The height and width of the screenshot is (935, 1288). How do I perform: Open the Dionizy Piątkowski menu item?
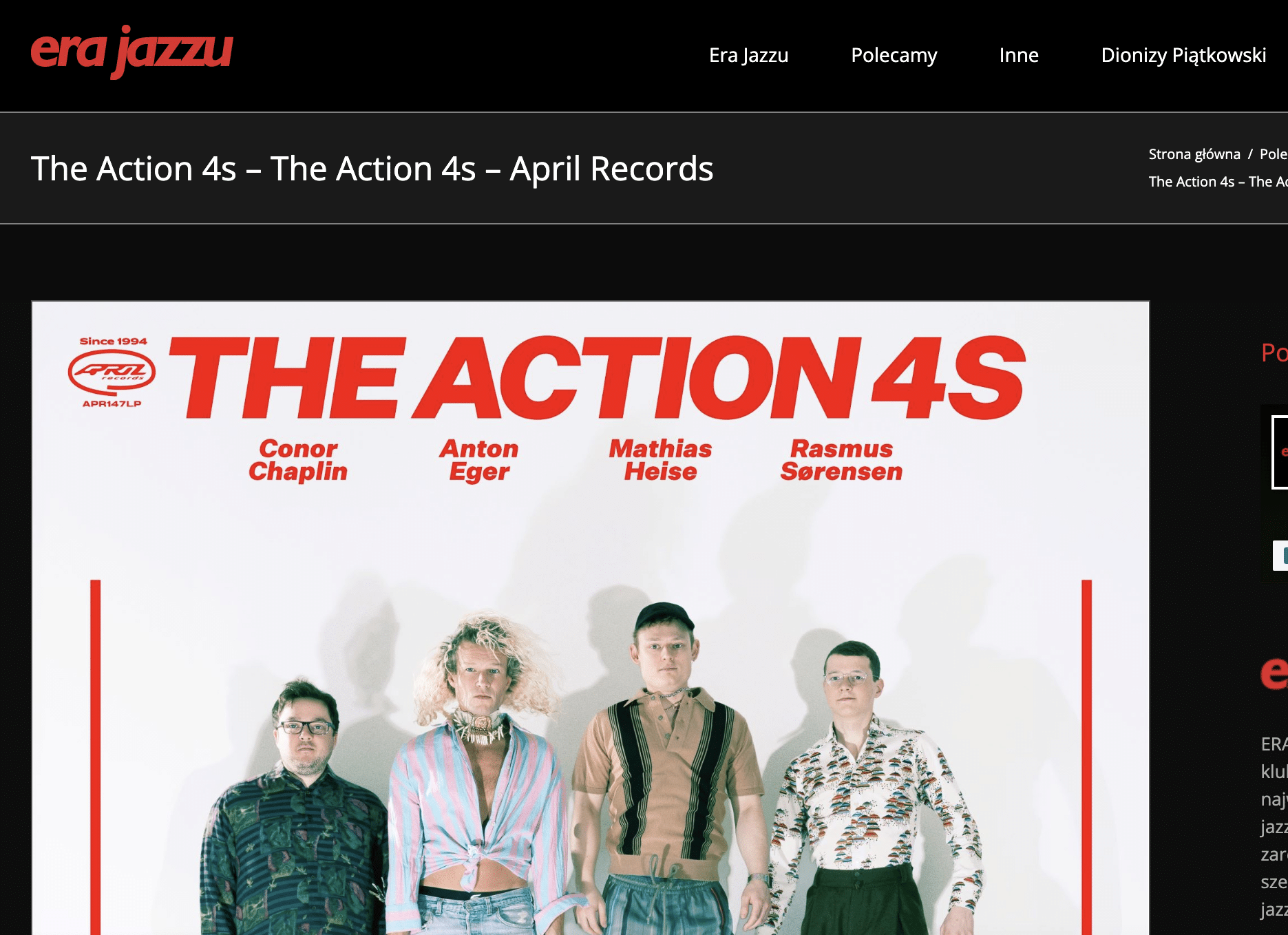(x=1183, y=55)
